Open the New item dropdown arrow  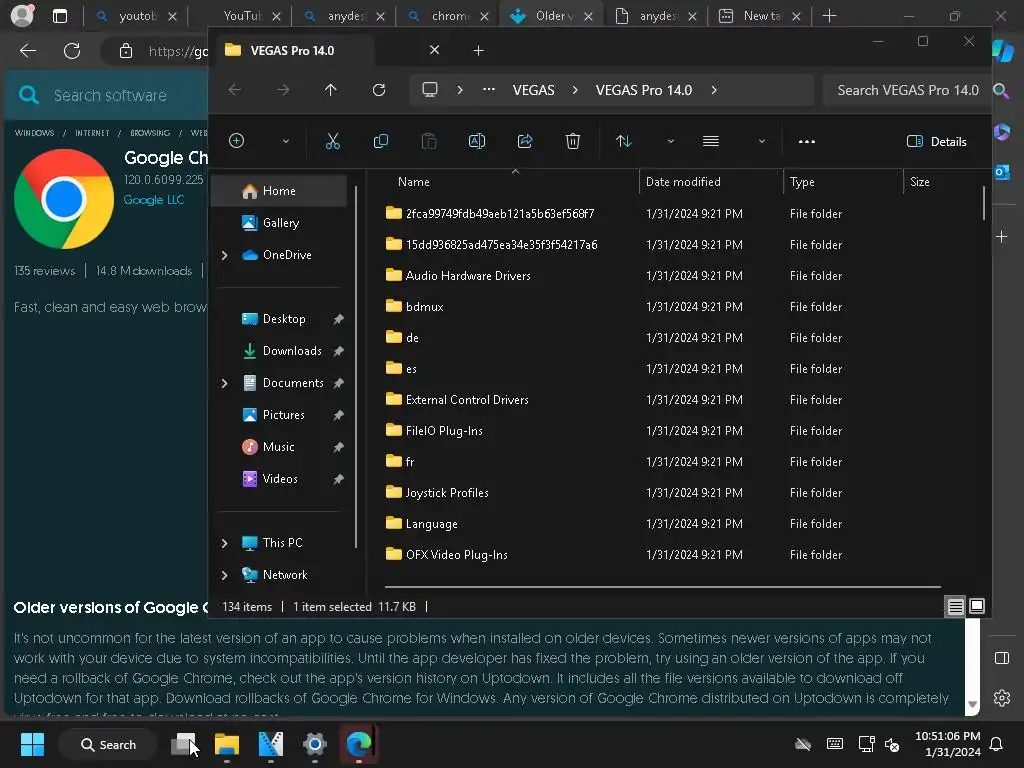[x=285, y=141]
